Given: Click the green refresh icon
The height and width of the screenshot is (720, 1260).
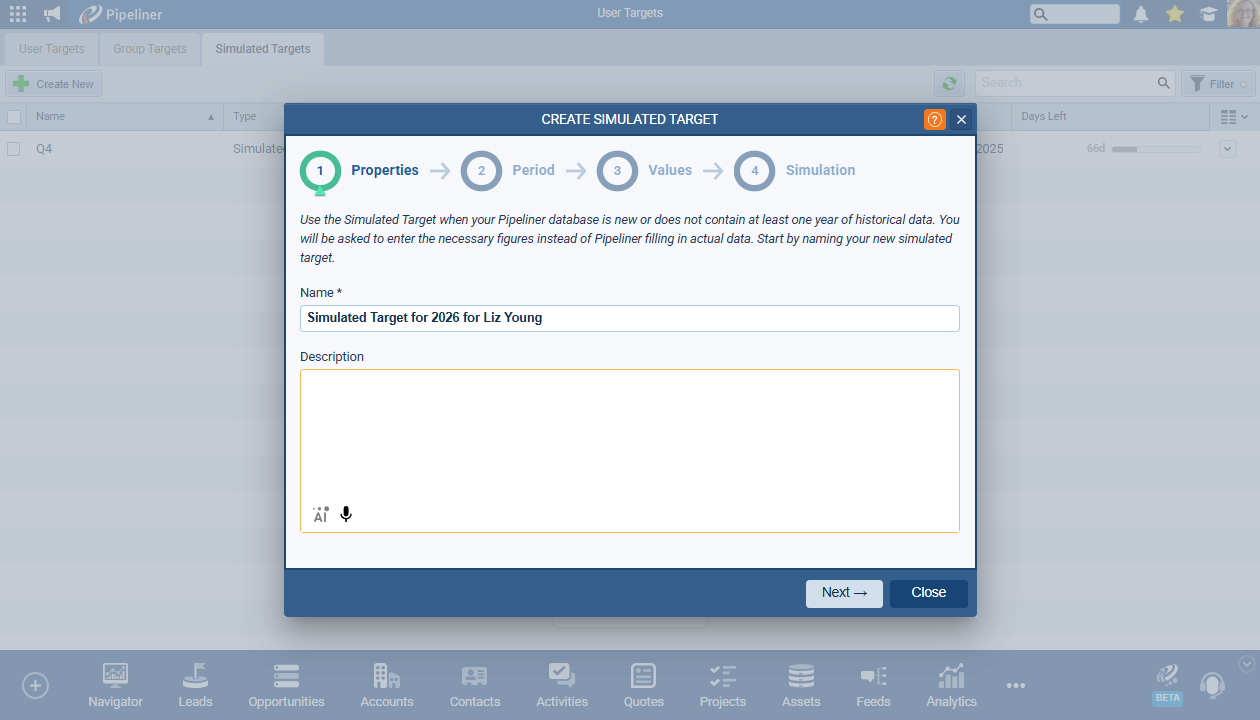Looking at the screenshot, I should pos(949,84).
